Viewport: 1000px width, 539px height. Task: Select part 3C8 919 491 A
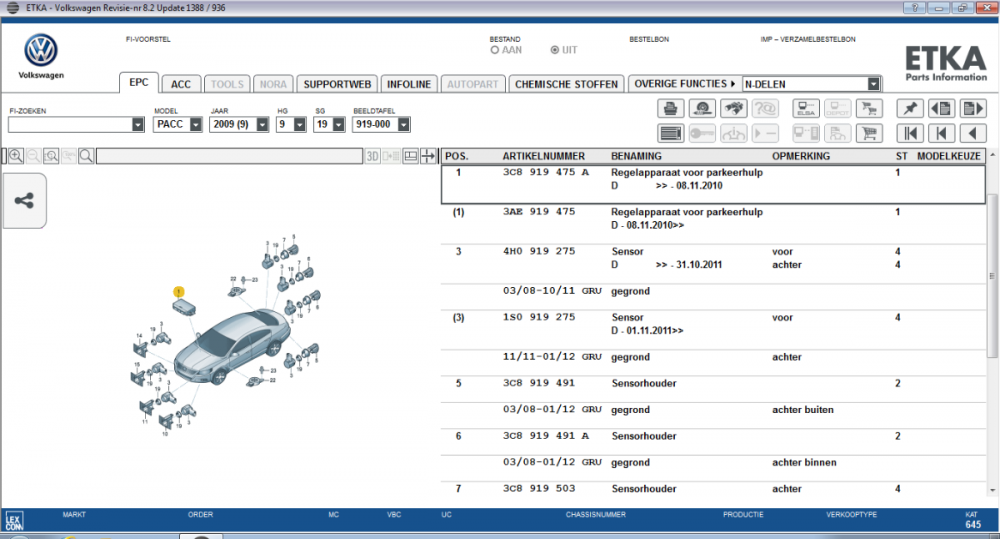pos(713,442)
